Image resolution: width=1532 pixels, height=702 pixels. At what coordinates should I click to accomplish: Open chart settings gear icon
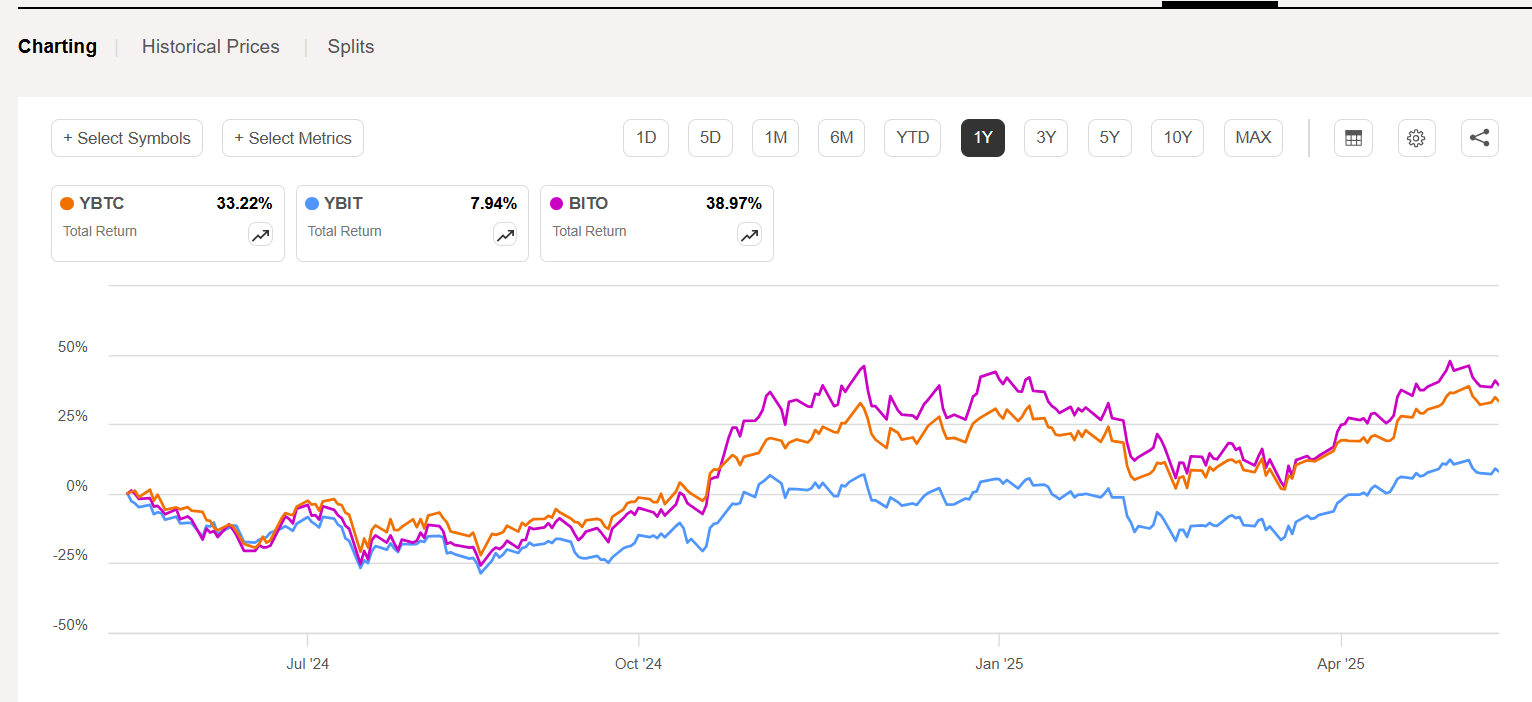click(x=1416, y=138)
